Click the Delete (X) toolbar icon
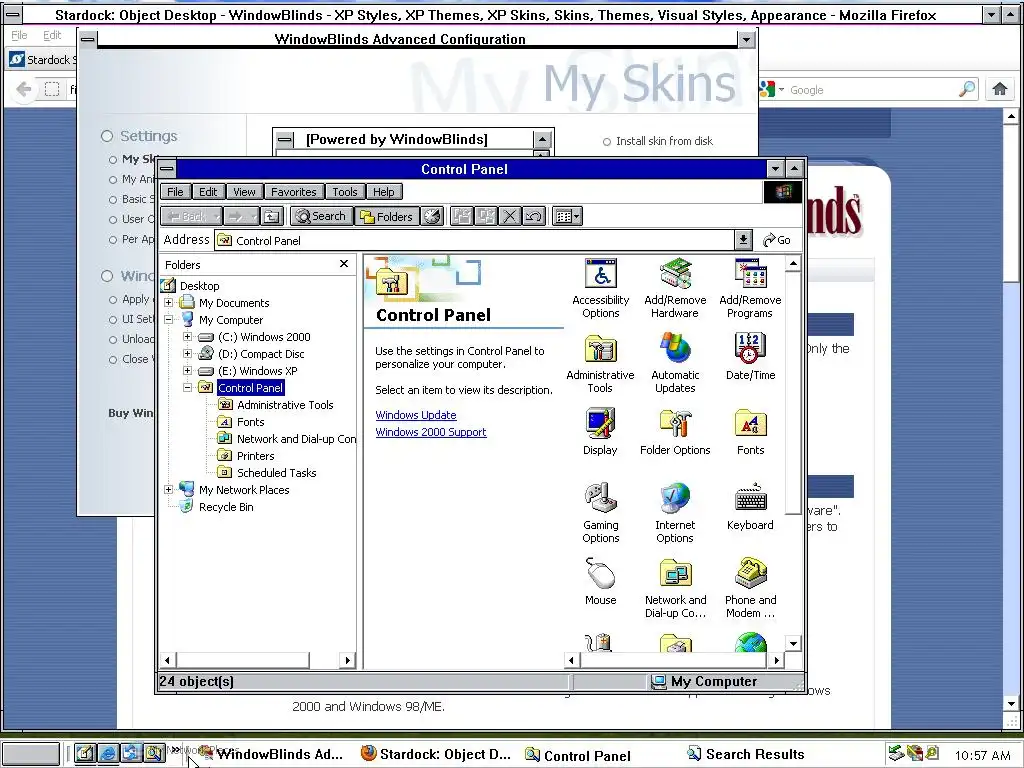 [x=510, y=216]
